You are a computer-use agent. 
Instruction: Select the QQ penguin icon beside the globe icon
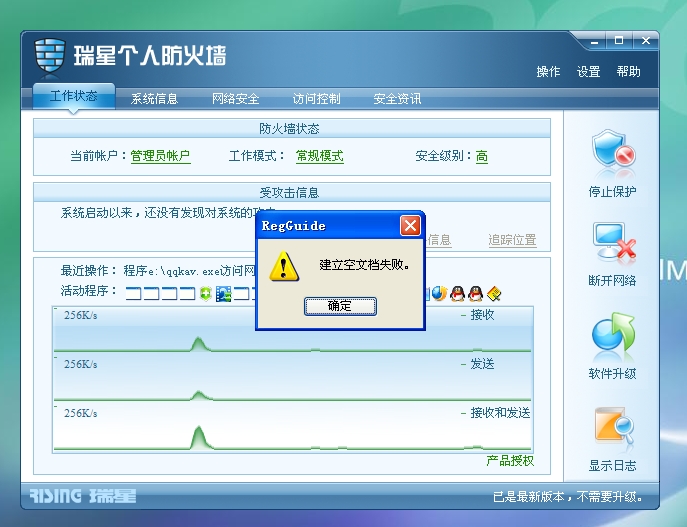(457, 294)
